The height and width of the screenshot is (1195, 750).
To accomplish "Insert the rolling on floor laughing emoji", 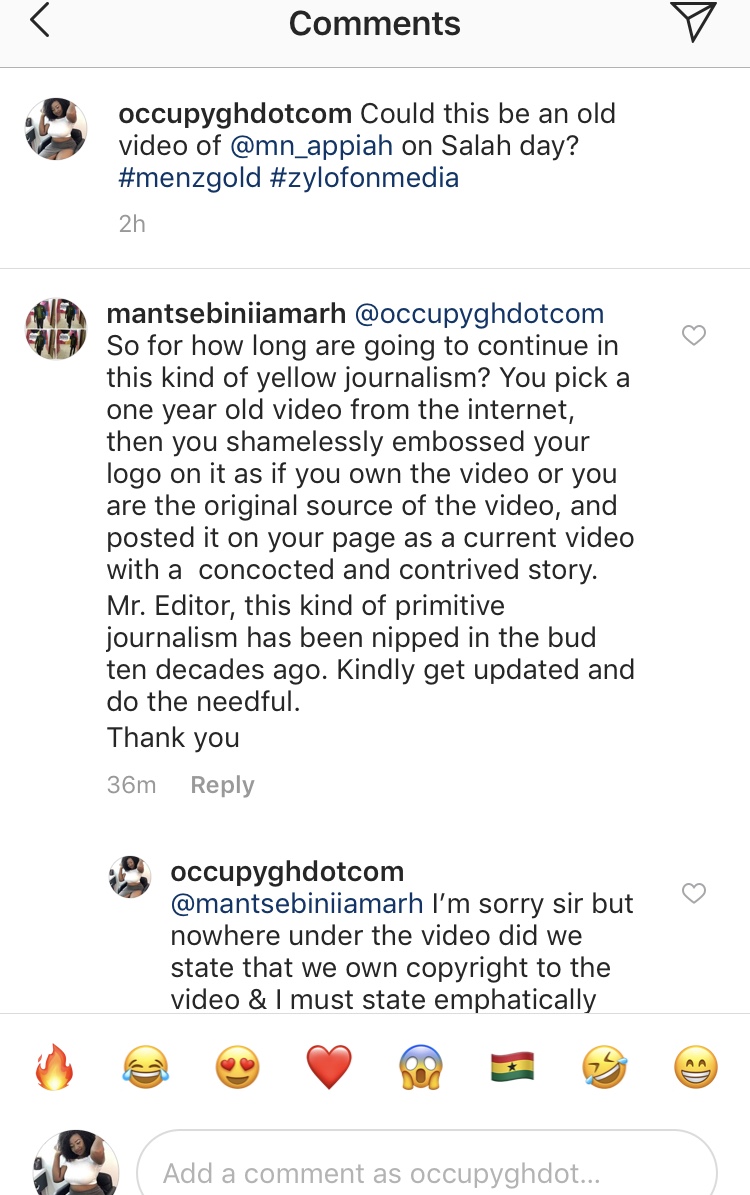I will point(604,1067).
